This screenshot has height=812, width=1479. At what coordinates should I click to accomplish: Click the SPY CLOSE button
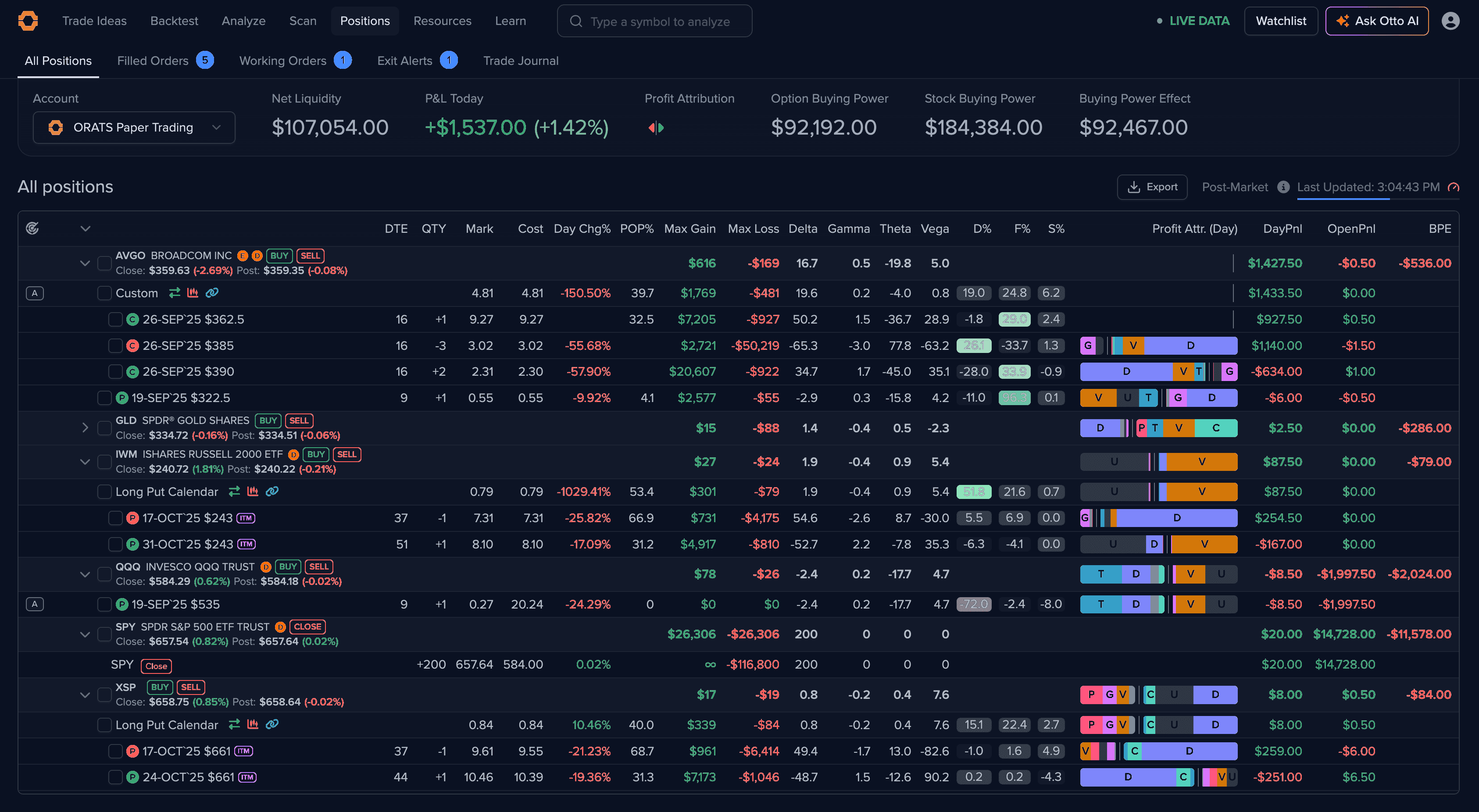coord(308,627)
